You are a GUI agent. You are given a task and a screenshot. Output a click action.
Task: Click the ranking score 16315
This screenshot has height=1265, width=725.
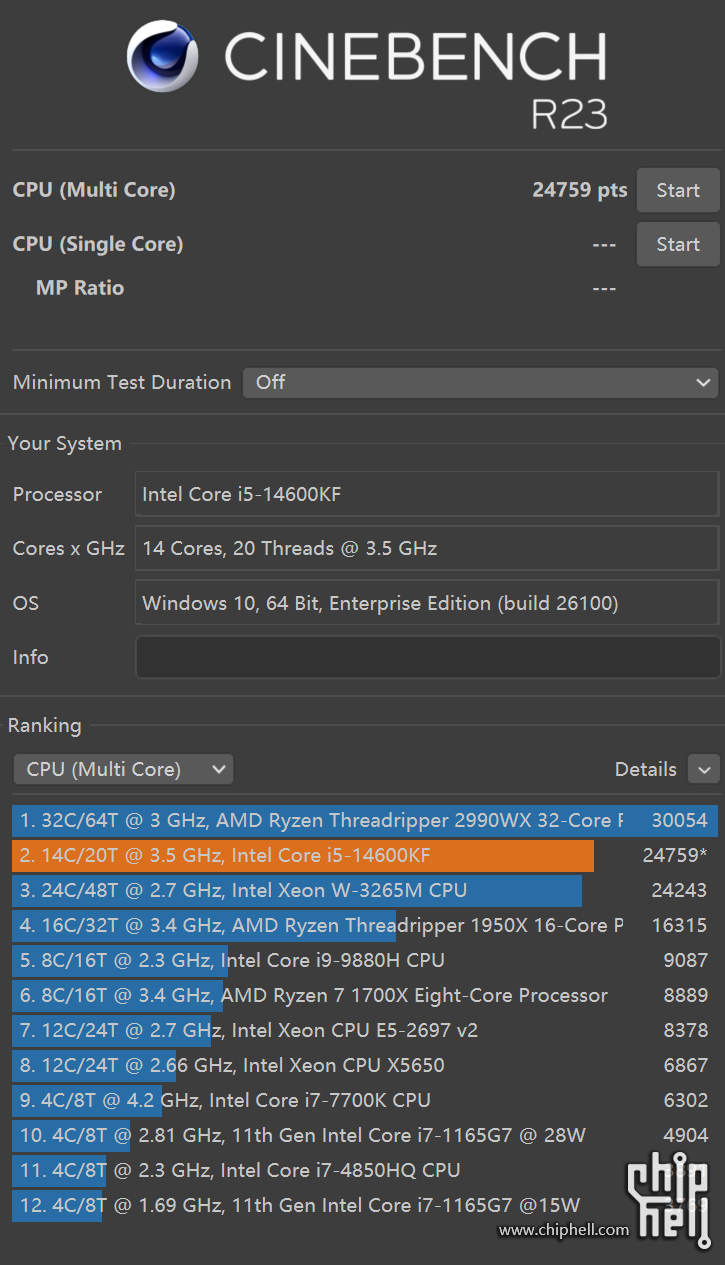679,926
